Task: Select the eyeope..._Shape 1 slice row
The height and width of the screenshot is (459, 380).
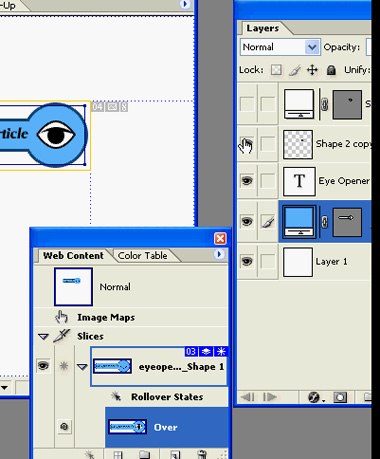Action: click(159, 367)
